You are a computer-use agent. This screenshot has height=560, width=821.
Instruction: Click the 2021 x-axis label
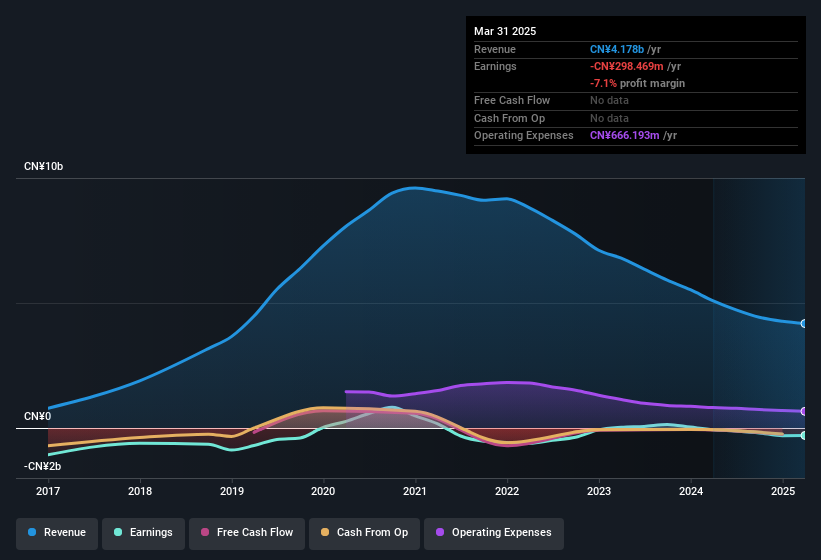coord(415,491)
